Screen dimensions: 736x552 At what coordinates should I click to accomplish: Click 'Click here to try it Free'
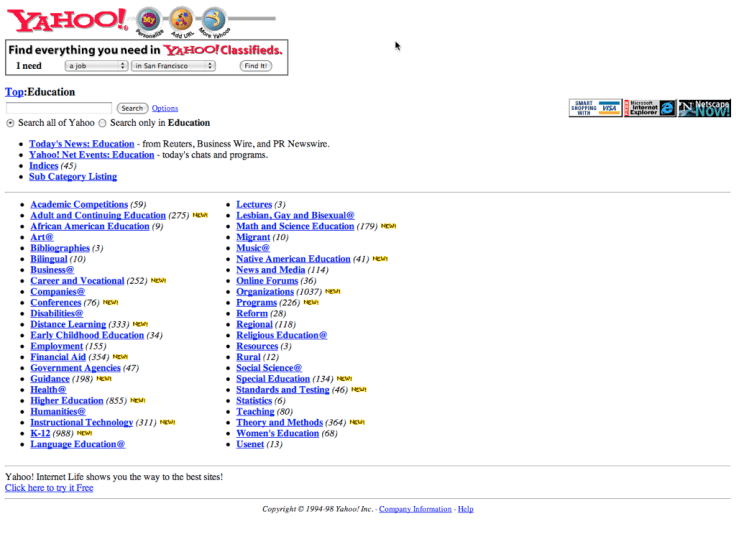coord(49,488)
